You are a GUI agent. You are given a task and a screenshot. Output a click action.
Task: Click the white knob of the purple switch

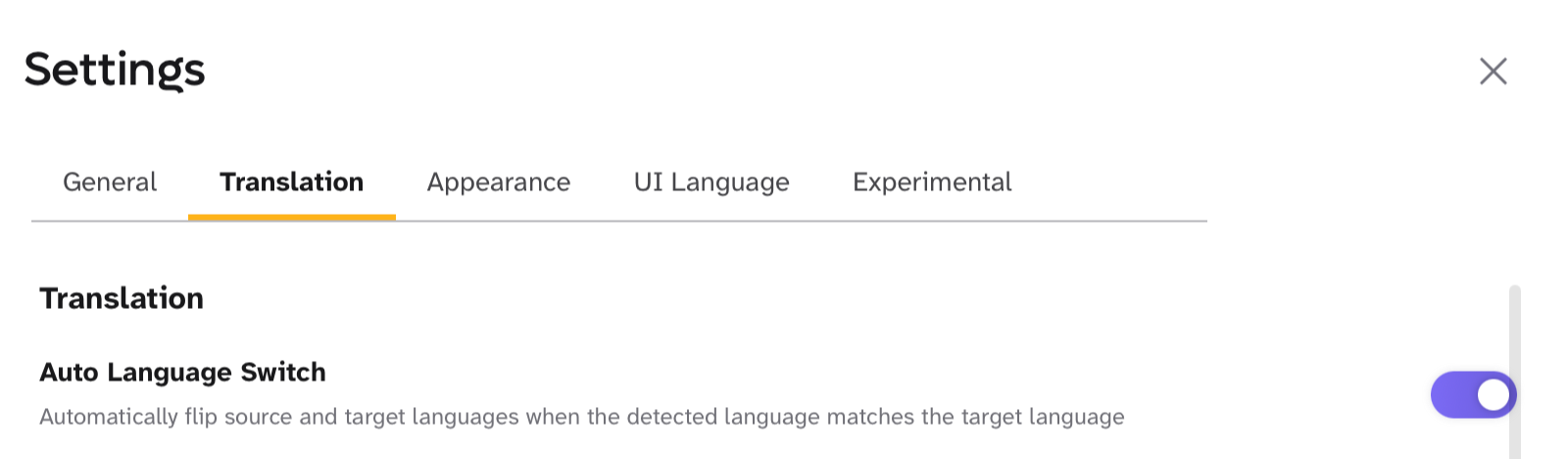tap(1494, 394)
